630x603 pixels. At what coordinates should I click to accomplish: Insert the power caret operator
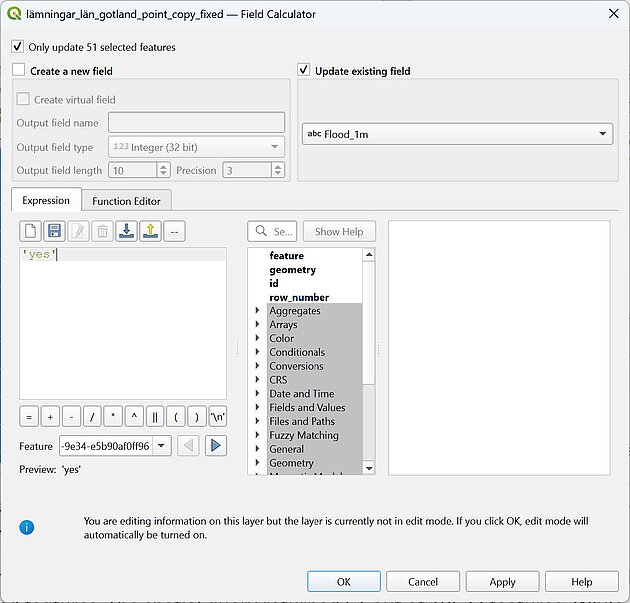point(134,417)
